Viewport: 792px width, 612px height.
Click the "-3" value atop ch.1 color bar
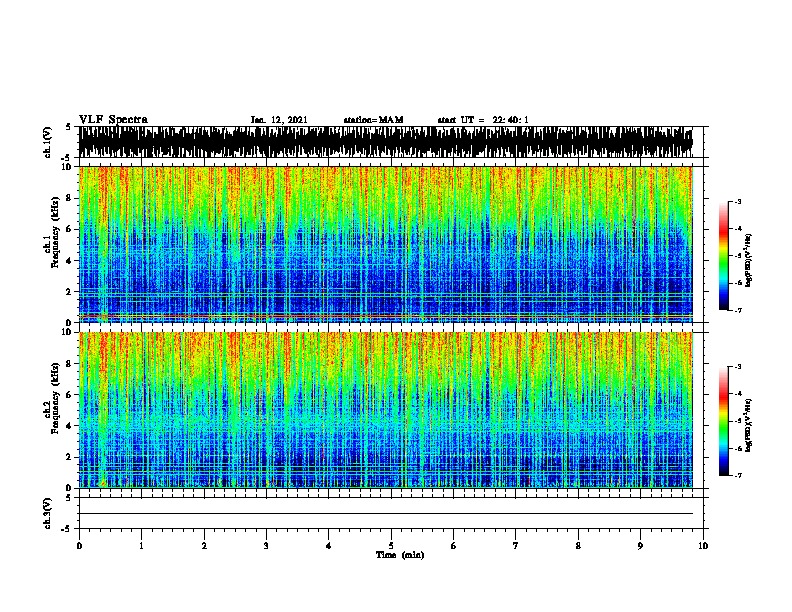coord(737,201)
